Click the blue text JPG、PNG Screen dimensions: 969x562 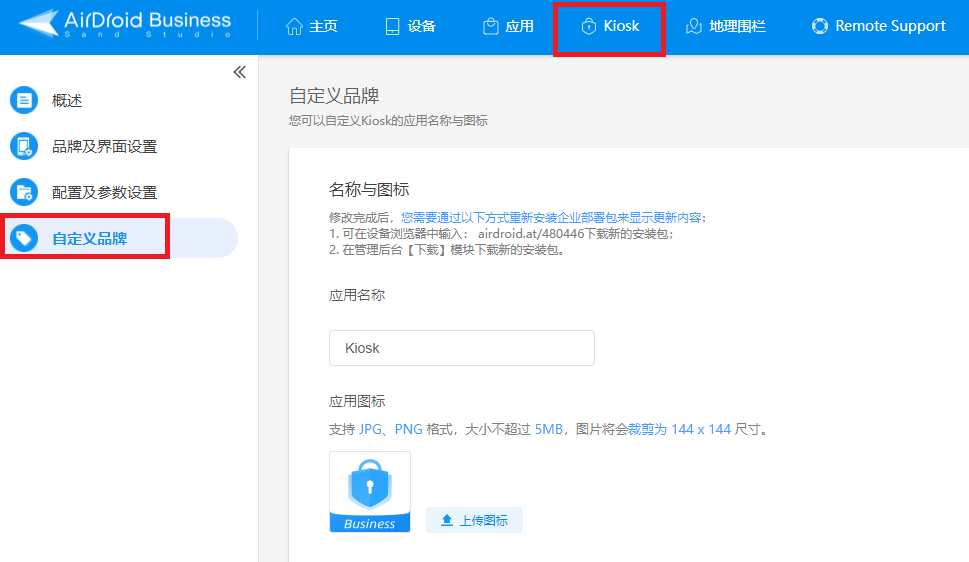(x=391, y=429)
